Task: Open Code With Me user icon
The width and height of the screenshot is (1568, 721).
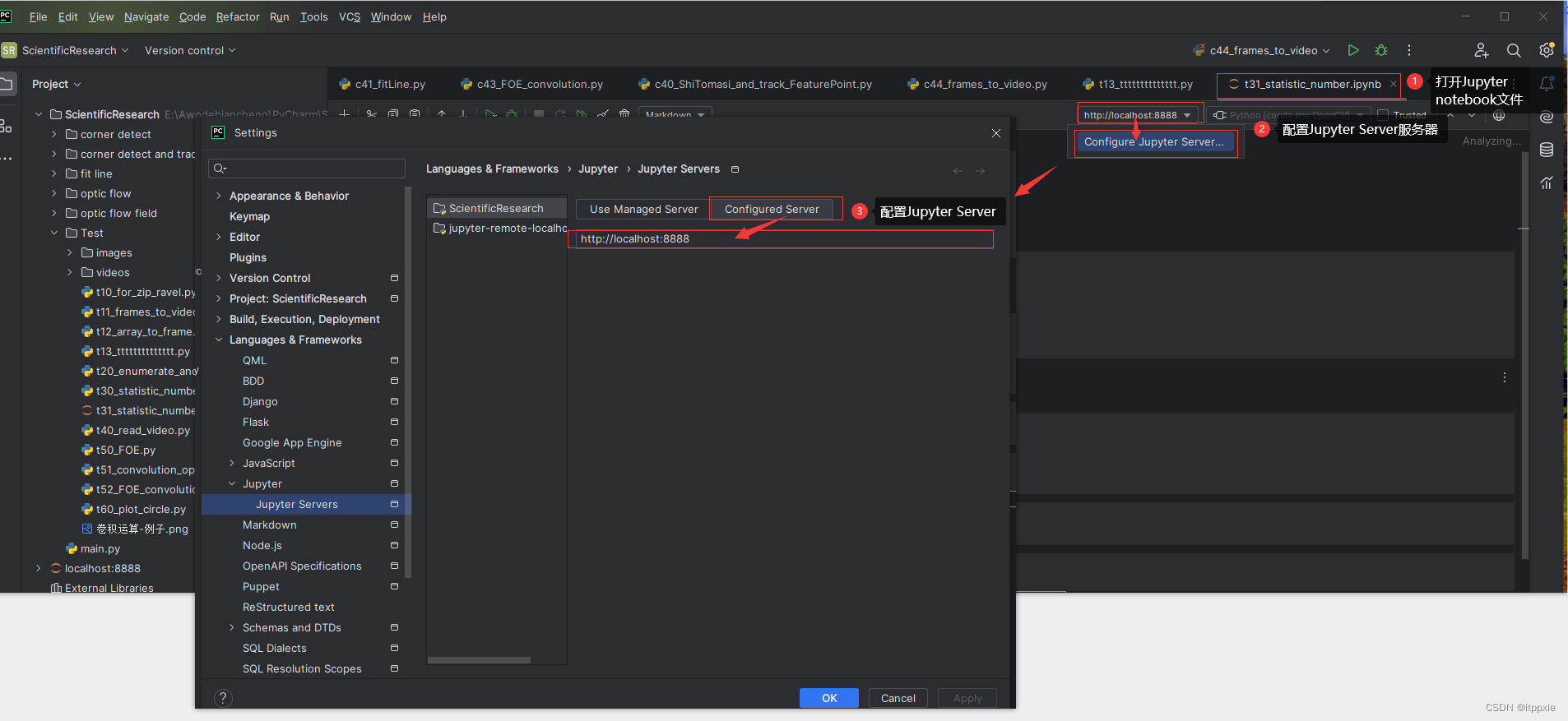Action: tap(1482, 50)
